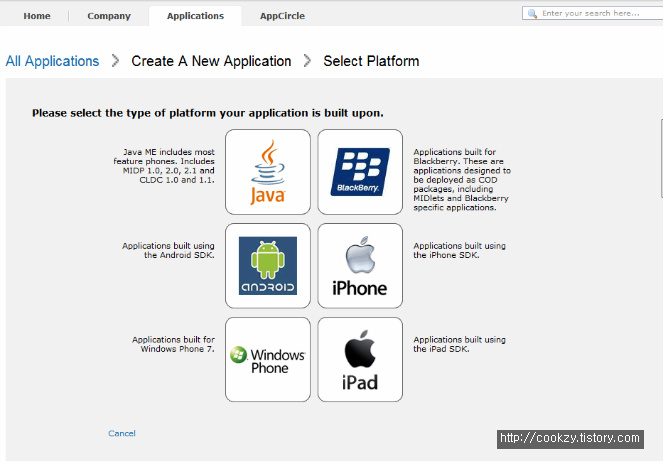Click the Select Platform breadcrumb
The height and width of the screenshot is (464, 663).
pyautogui.click(x=371, y=61)
